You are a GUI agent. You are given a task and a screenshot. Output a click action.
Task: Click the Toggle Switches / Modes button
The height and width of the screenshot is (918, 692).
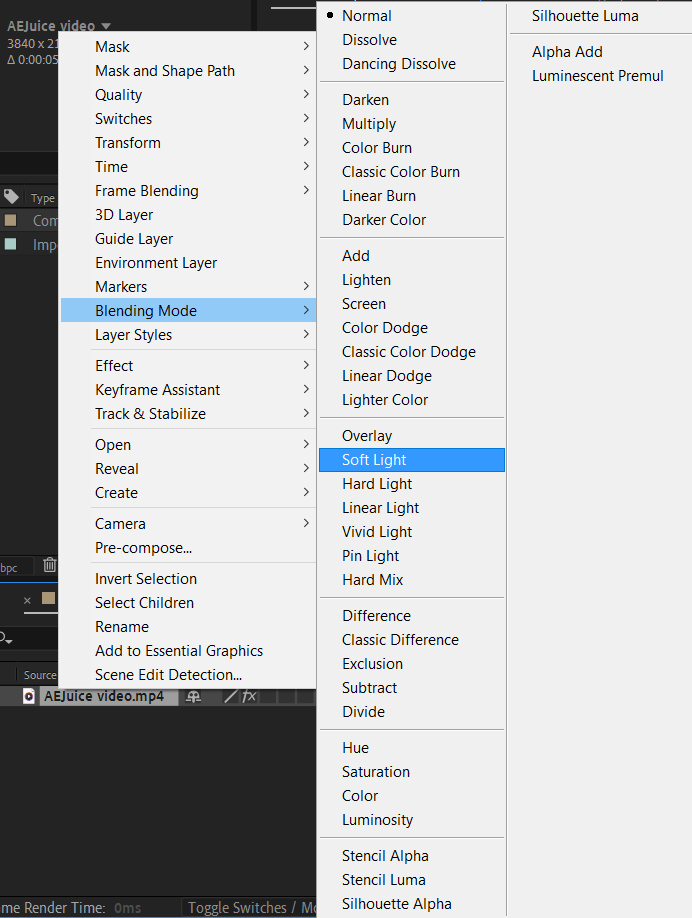point(252,908)
